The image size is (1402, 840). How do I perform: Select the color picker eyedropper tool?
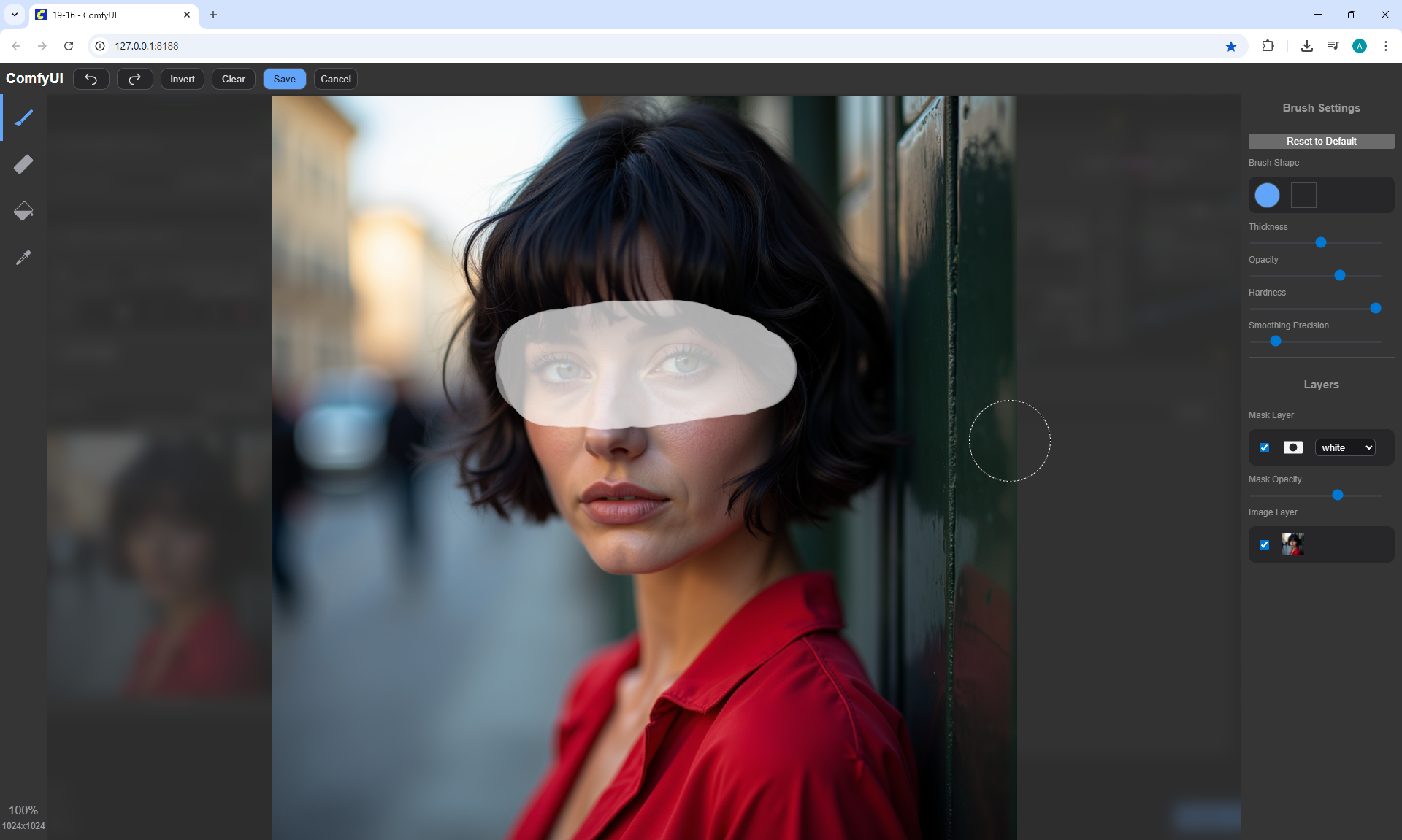(x=23, y=258)
